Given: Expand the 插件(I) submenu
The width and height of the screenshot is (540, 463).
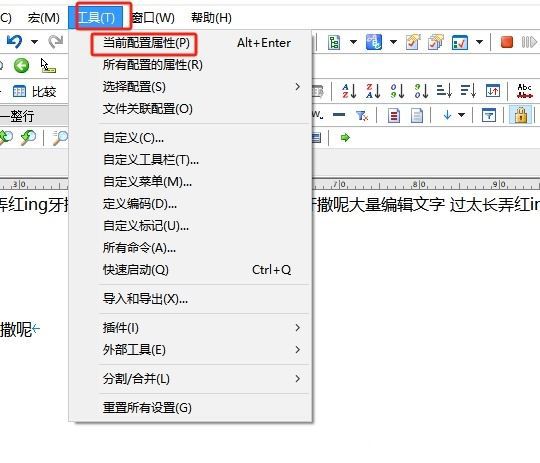Looking at the screenshot, I should pyautogui.click(x=190, y=328).
